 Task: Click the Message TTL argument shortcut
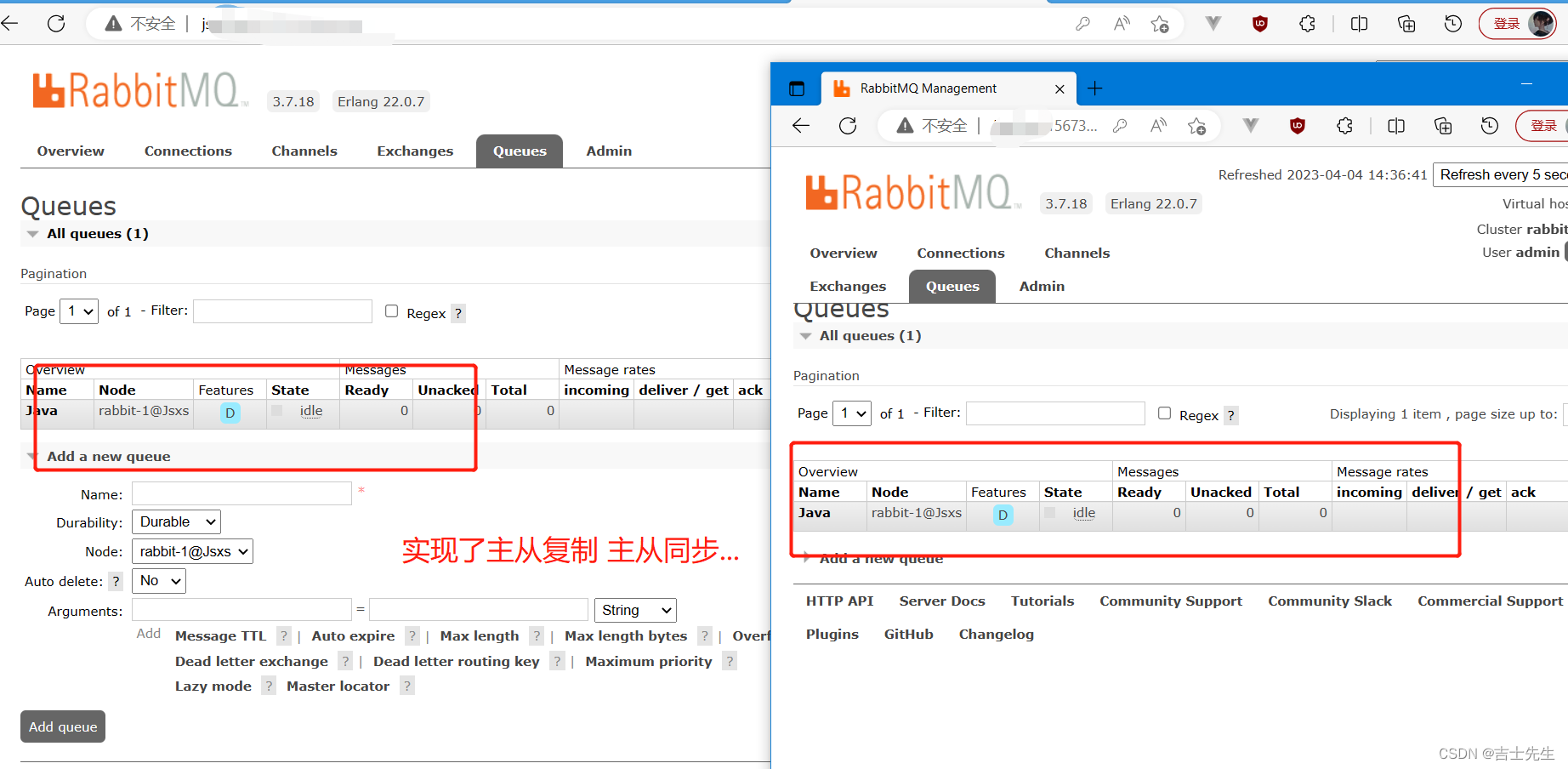(220, 635)
